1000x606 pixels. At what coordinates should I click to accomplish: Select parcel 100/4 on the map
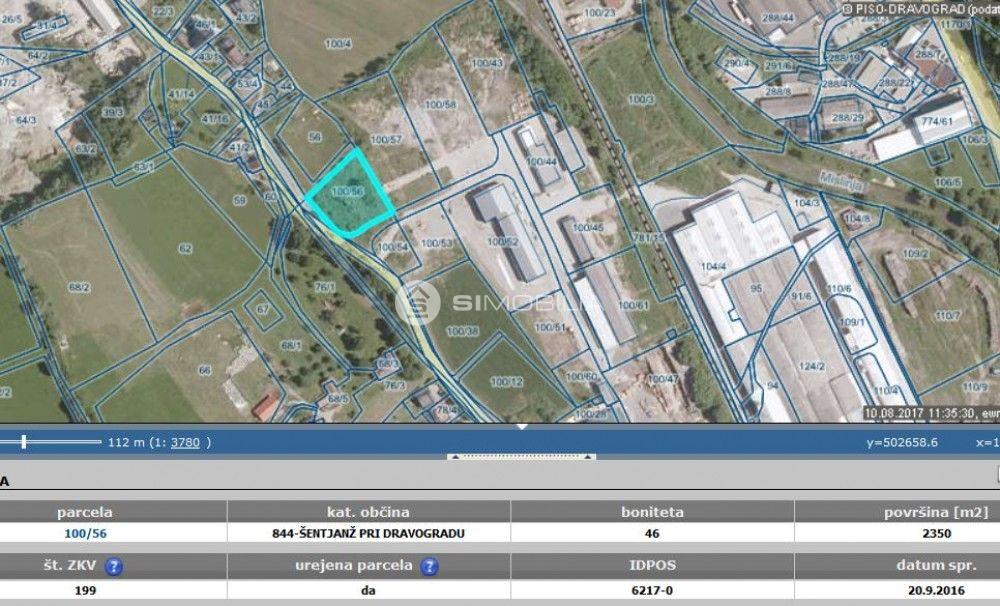point(339,44)
